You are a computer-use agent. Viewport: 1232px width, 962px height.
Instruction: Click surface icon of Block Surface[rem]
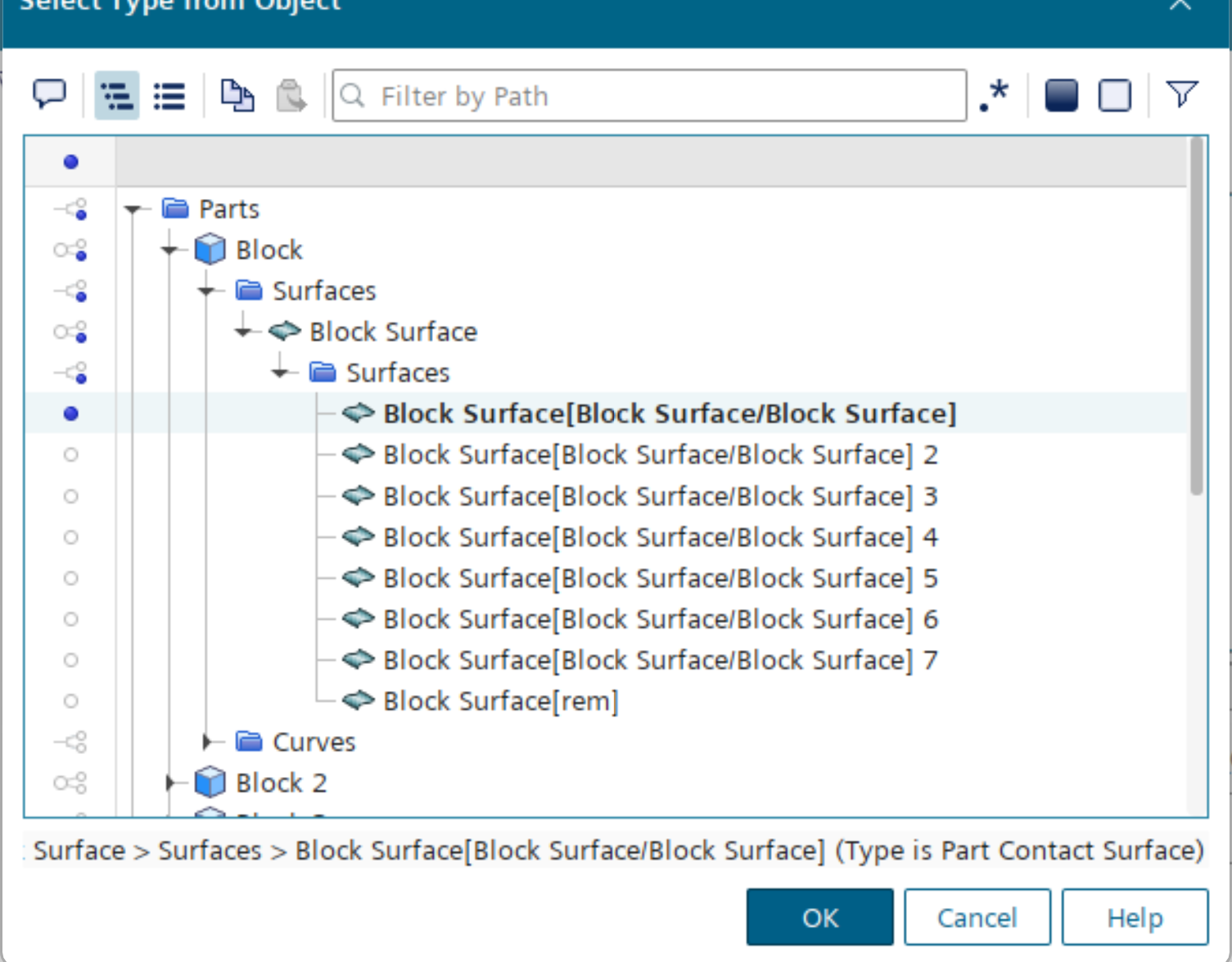359,700
